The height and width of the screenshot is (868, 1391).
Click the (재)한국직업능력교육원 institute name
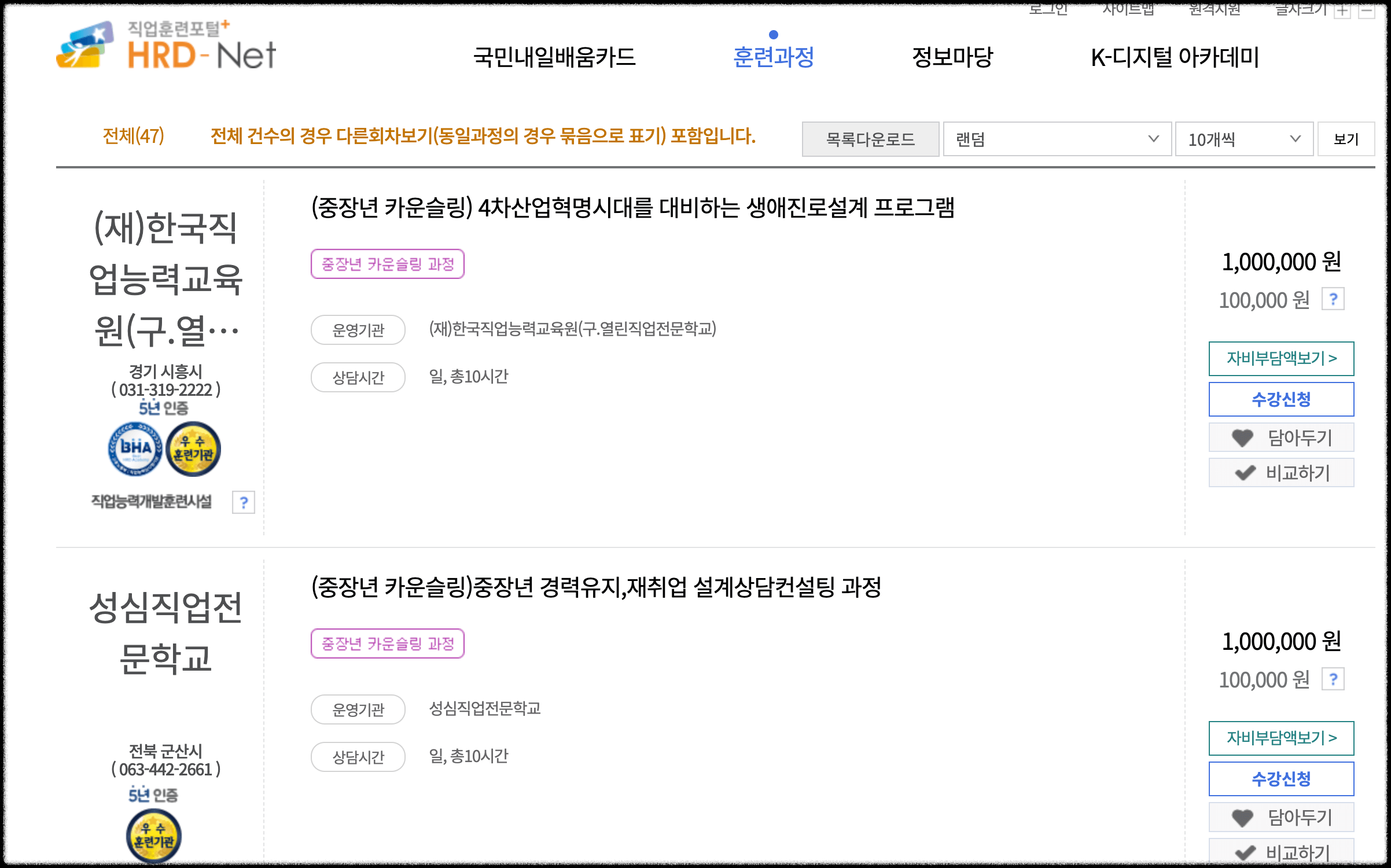tap(165, 279)
